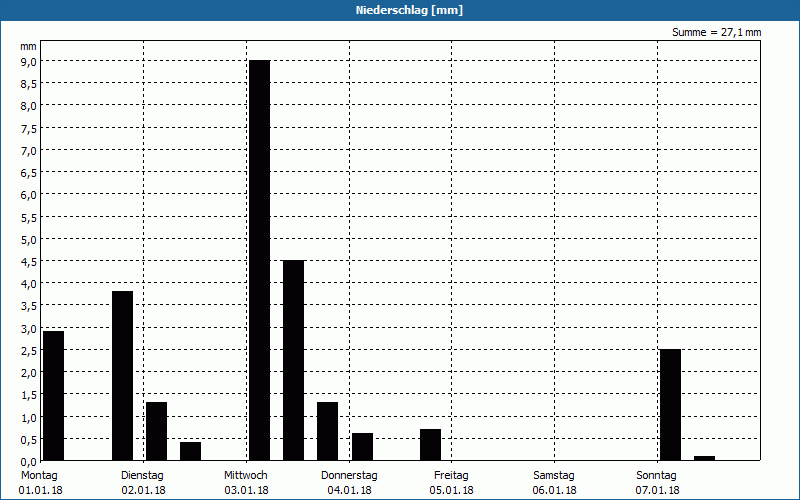800x500 pixels.
Task: Click the 2,5 mm bar on Sonntag
Action: (x=670, y=405)
